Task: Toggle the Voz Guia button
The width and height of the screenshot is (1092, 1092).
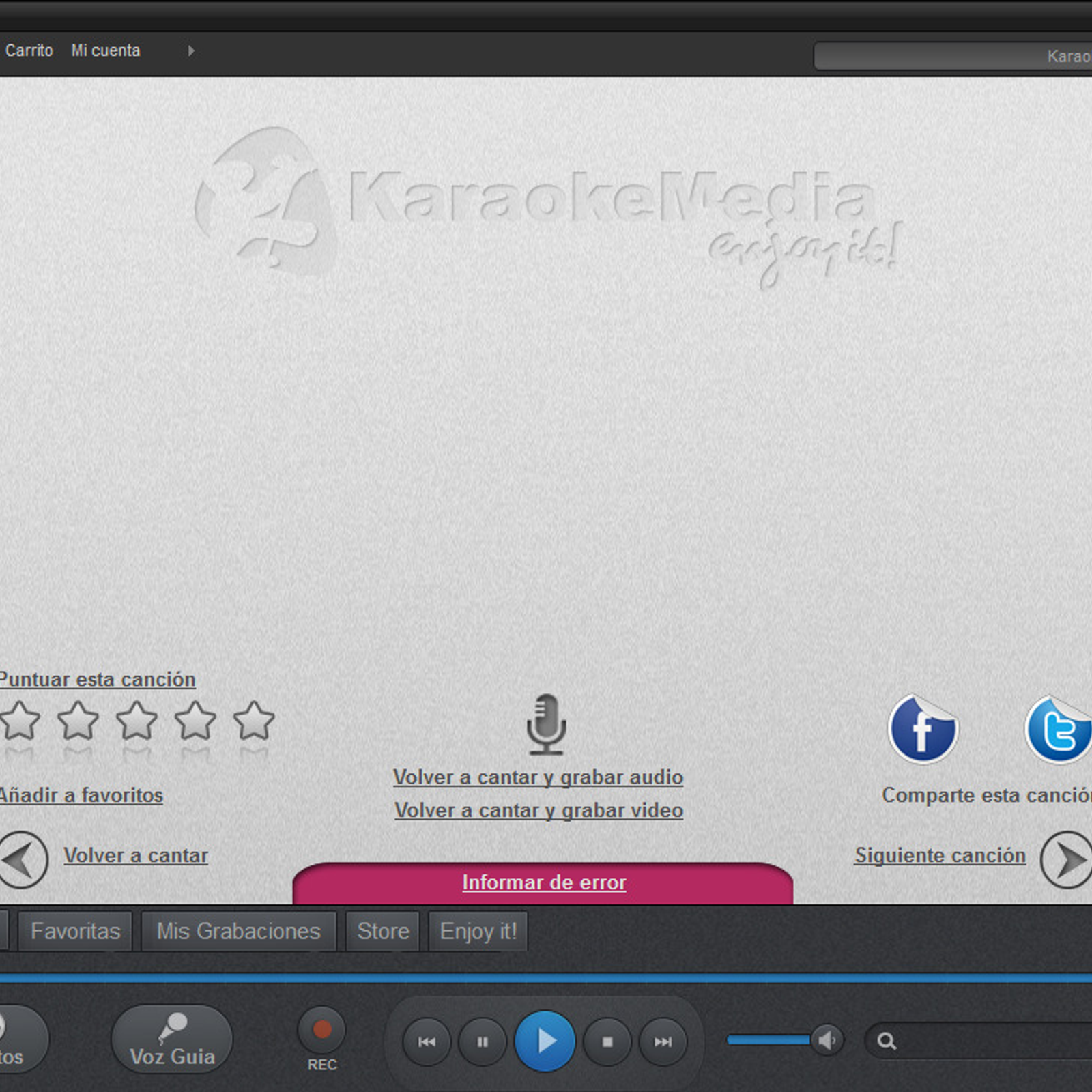Action: [x=172, y=1039]
